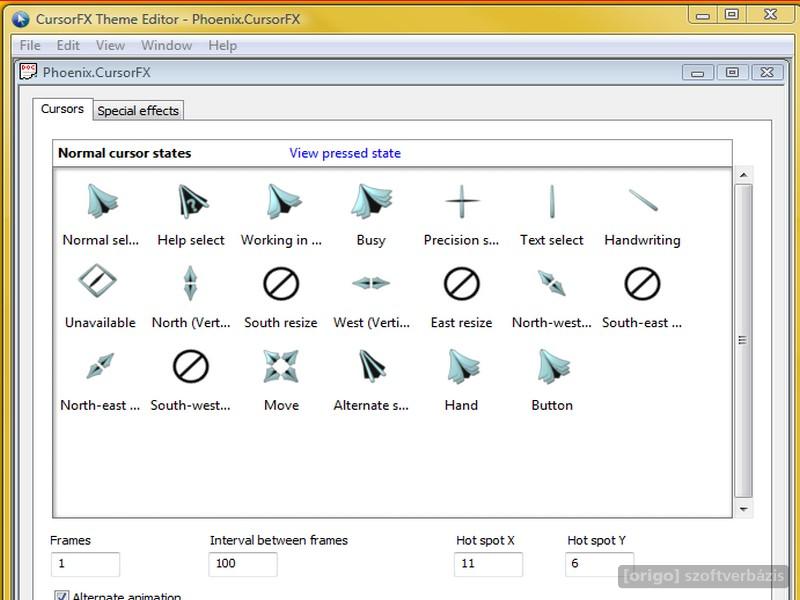800x600 pixels.
Task: Close the Phoenix.CursorFX document window
Action: 767,72
